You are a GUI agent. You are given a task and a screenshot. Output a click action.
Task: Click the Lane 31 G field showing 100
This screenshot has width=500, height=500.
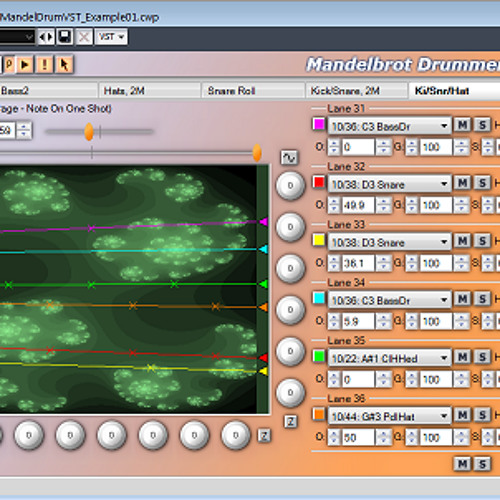pyautogui.click(x=436, y=147)
